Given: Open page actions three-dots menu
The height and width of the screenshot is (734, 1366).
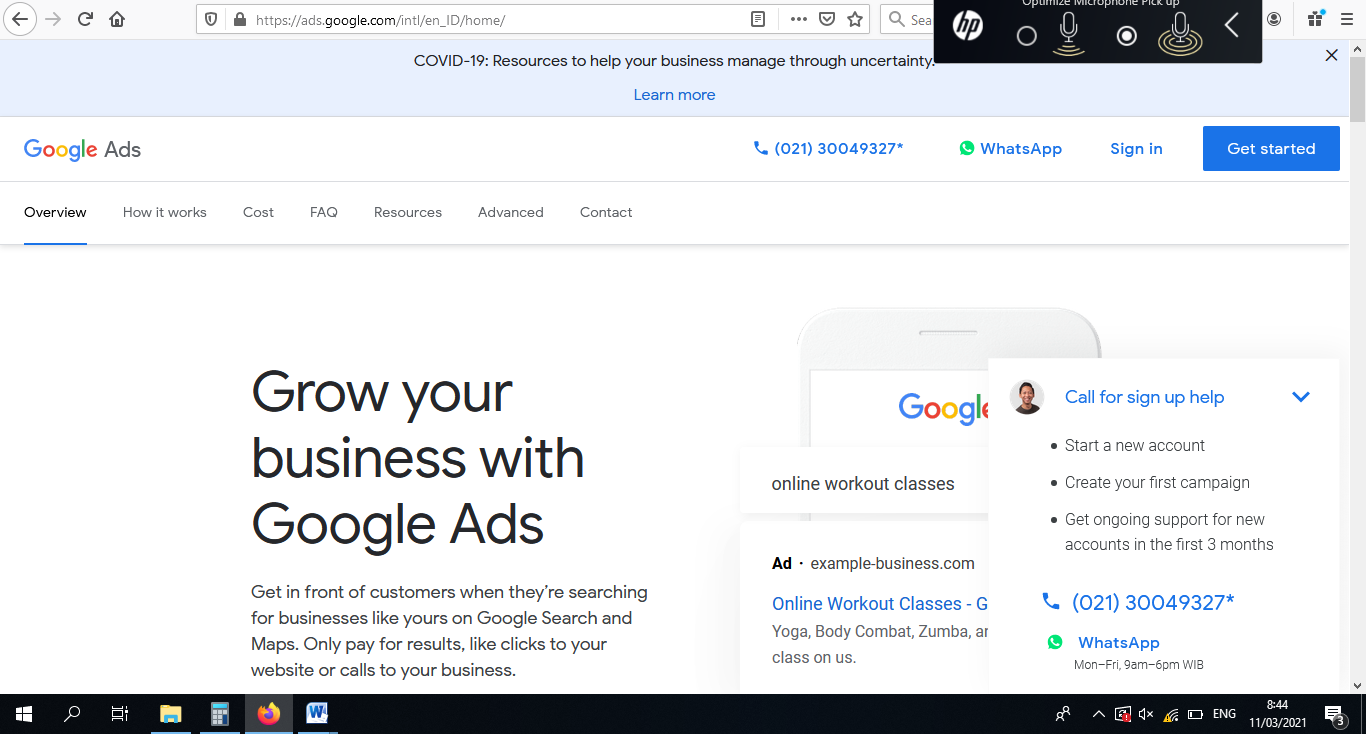Looking at the screenshot, I should pyautogui.click(x=798, y=19).
